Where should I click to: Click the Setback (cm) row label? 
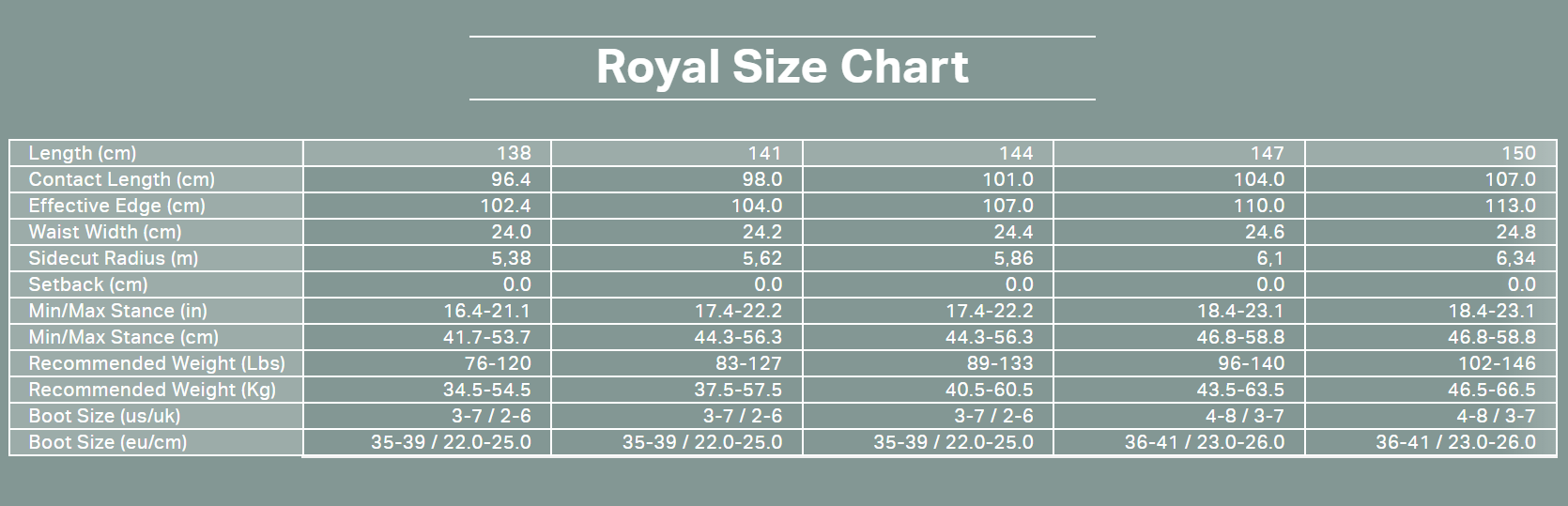coord(88,284)
